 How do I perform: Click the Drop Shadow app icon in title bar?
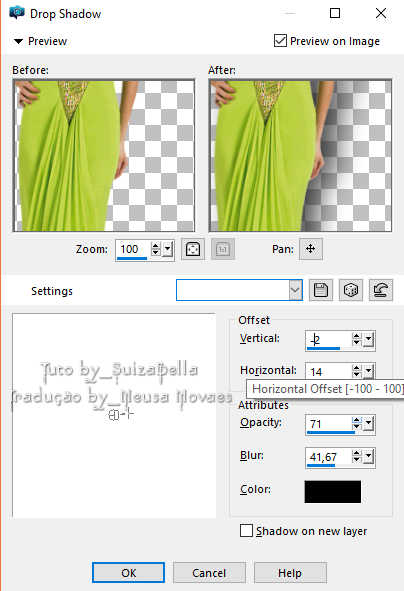[17, 13]
